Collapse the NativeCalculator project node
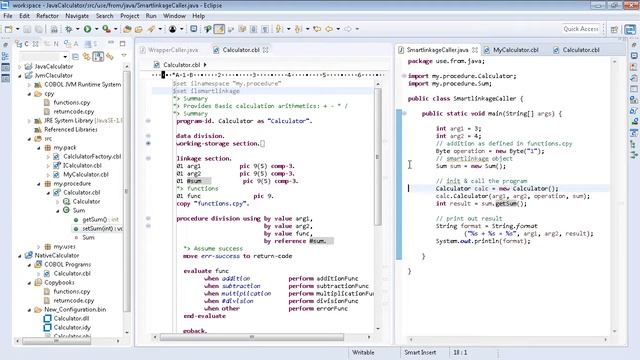640x360 pixels. pyautogui.click(x=20, y=256)
